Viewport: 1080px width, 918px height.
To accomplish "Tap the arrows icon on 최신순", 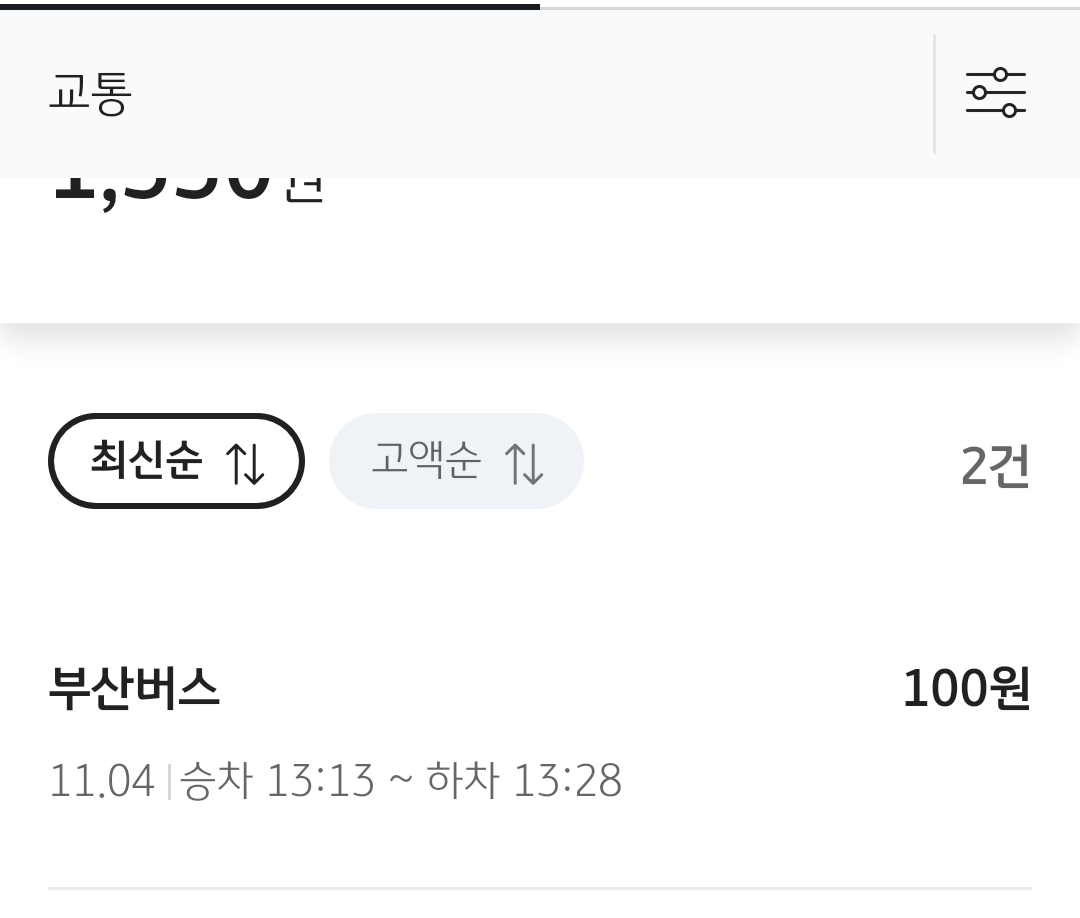I will pyautogui.click(x=245, y=463).
